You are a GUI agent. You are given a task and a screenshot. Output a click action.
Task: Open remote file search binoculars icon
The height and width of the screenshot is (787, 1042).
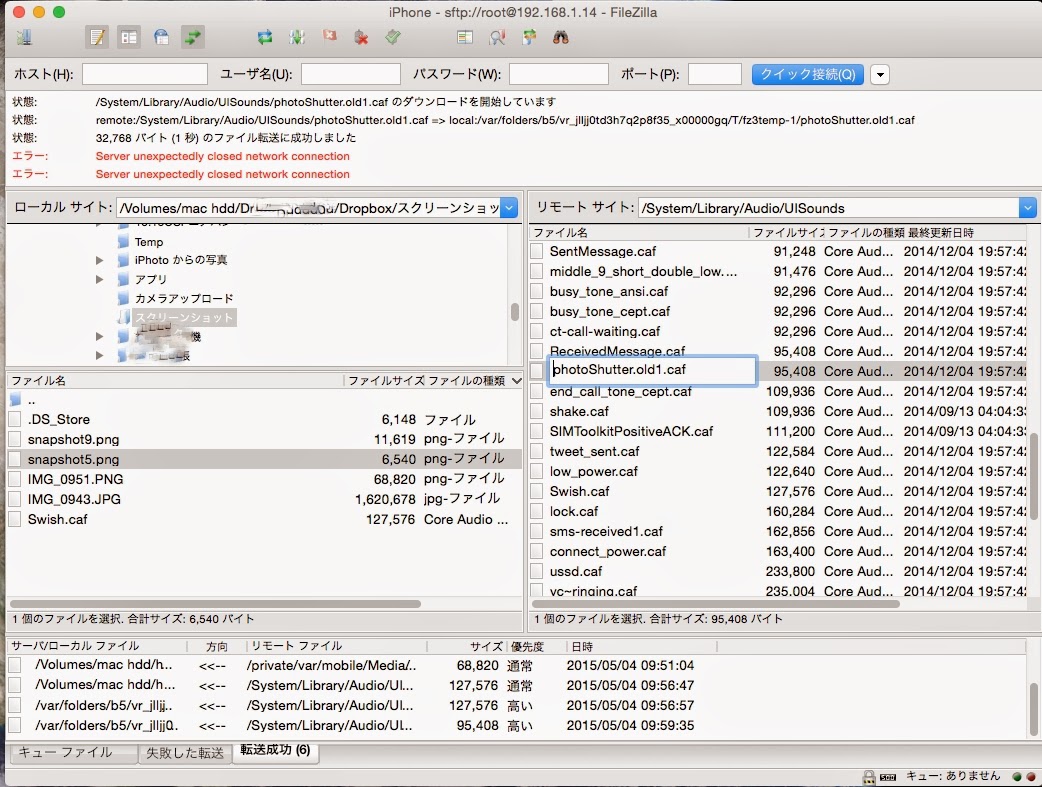(561, 37)
